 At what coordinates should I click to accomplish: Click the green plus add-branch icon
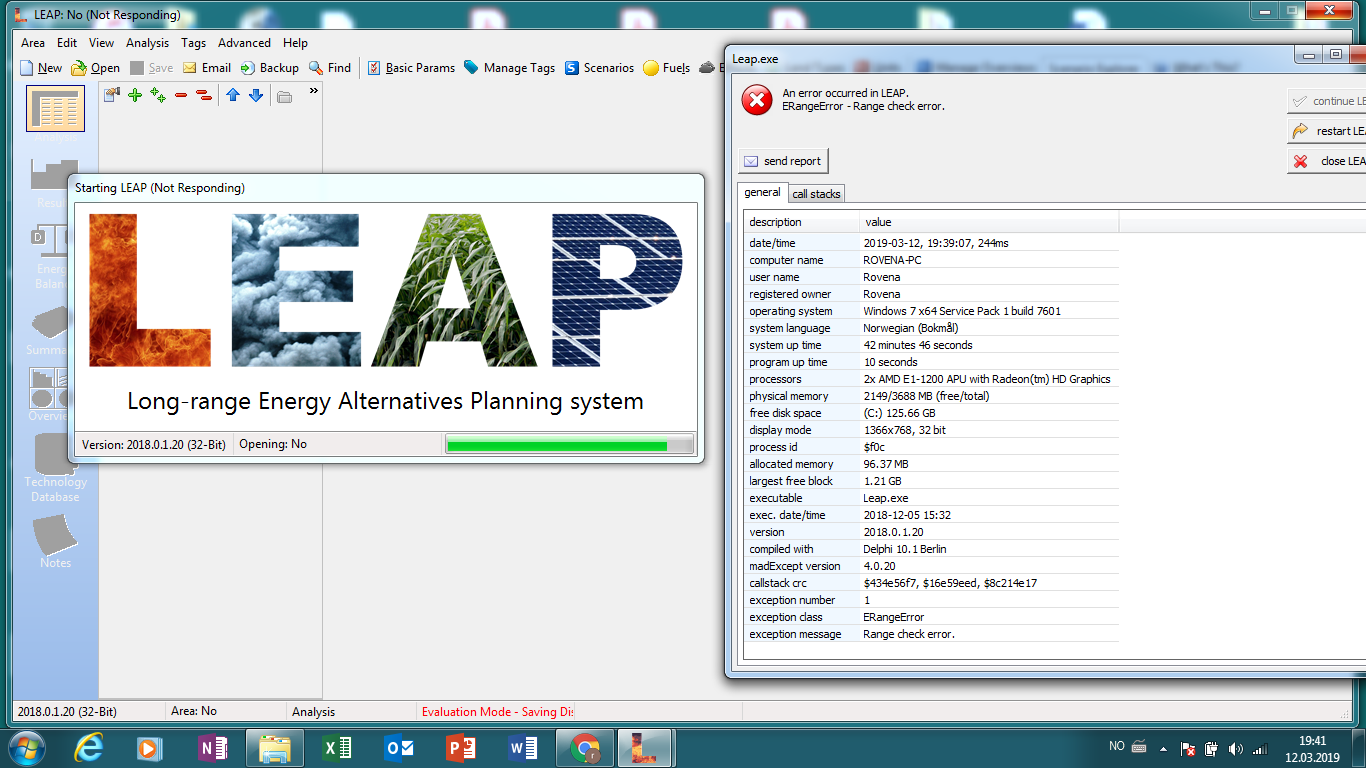pyautogui.click(x=135, y=95)
